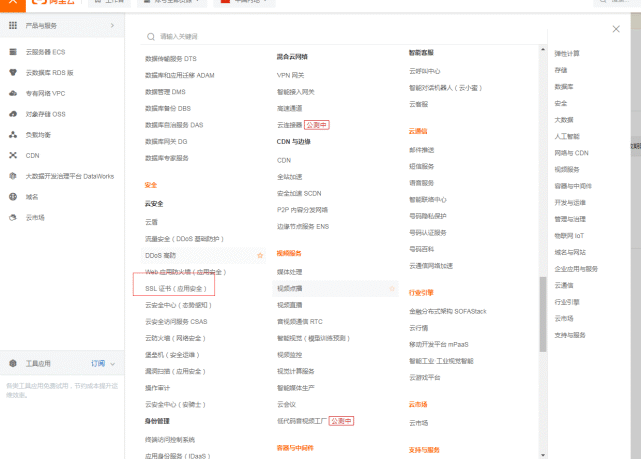Open the 订阅 dropdown under 工具应用

[x=101, y=364]
